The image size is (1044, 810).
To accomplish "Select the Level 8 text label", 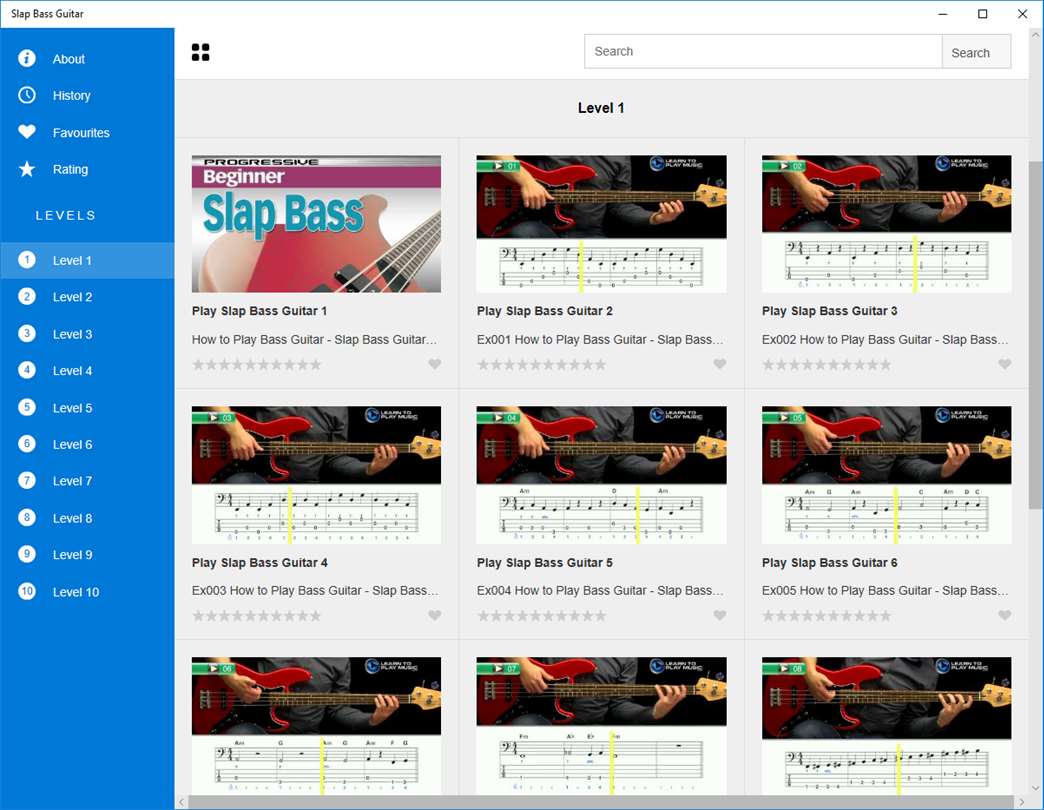I will click(x=72, y=518).
